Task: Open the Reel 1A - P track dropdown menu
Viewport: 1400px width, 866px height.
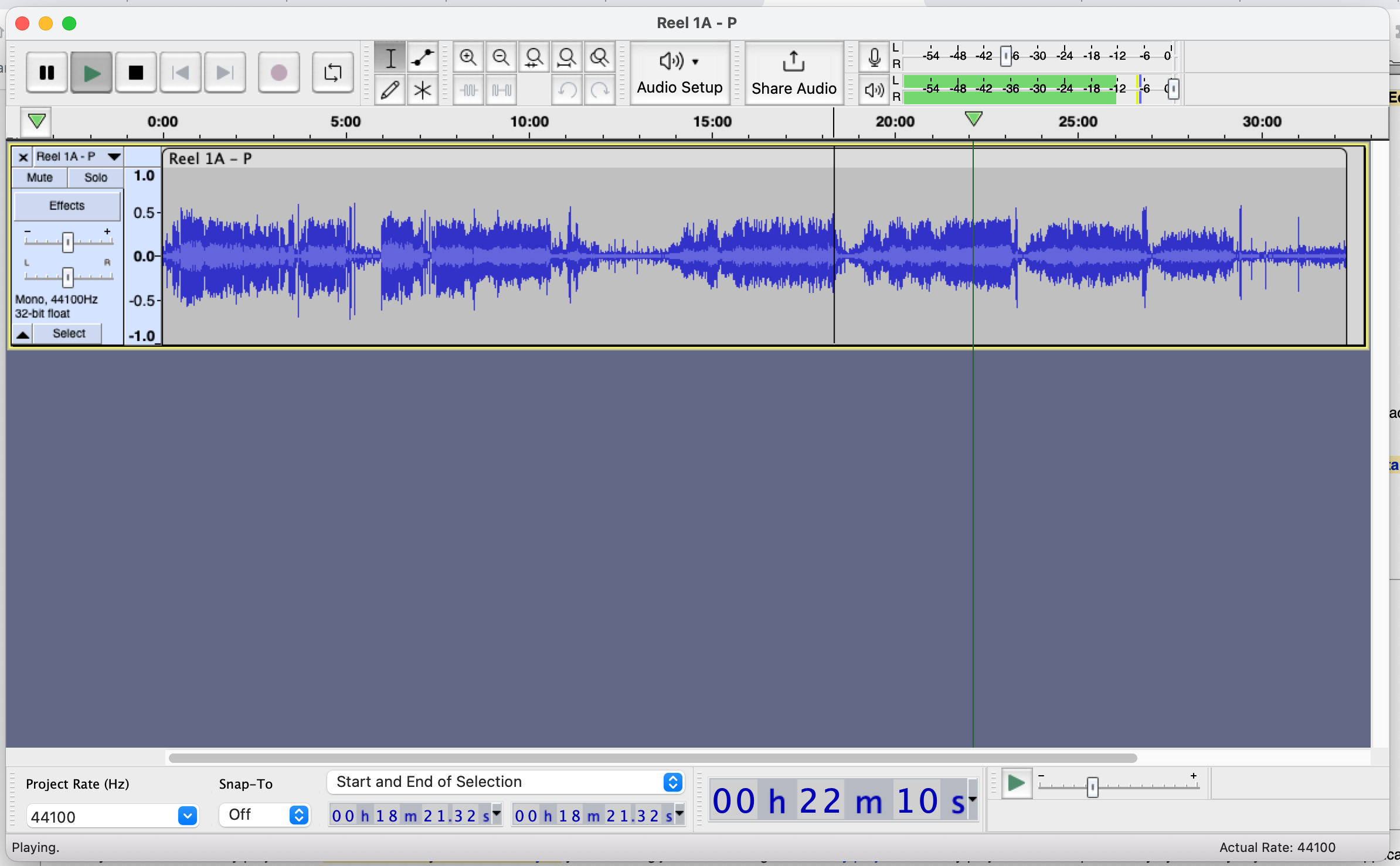Action: 114,156
